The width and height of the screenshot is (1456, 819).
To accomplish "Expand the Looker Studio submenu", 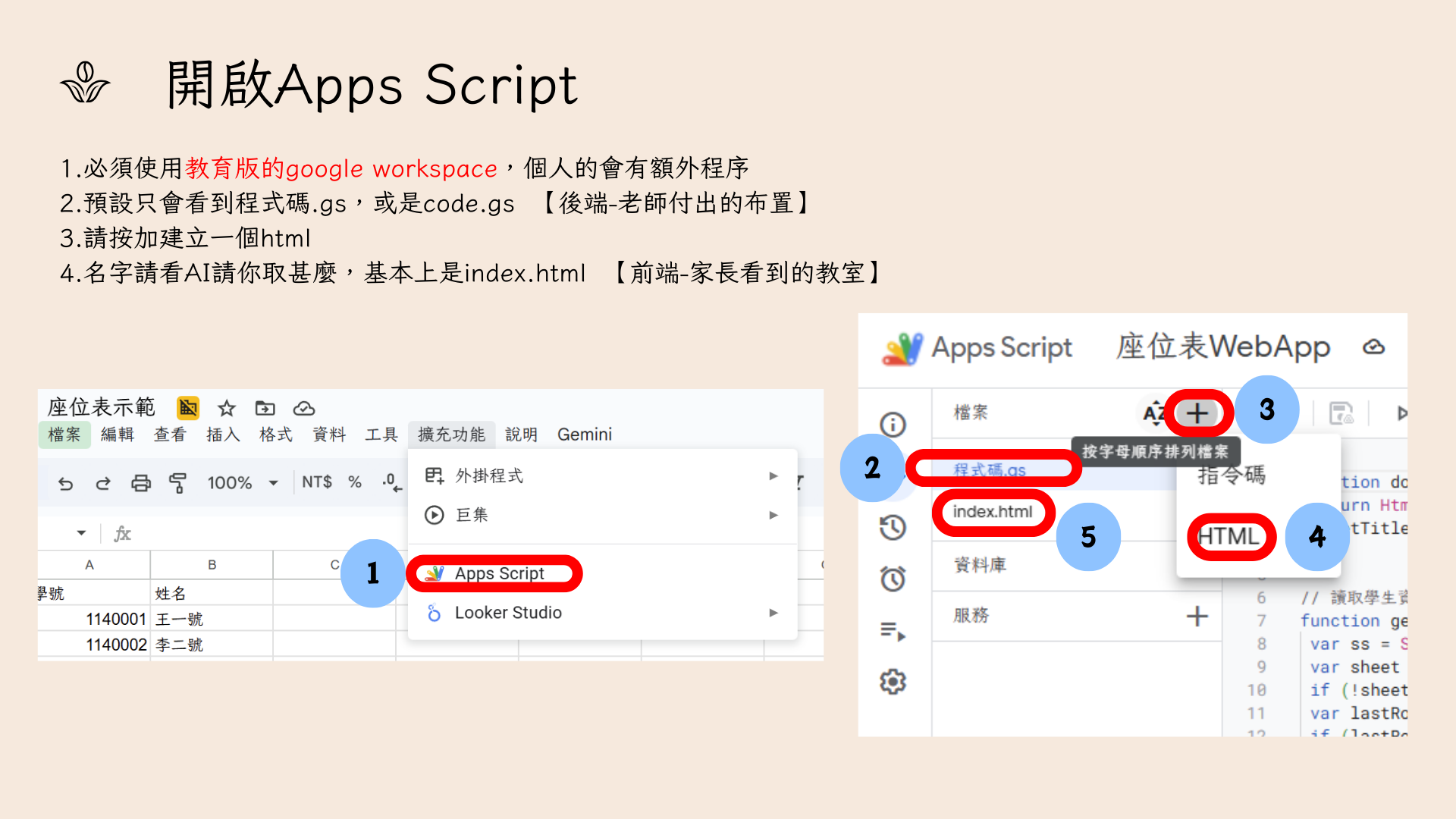I will coord(602,613).
